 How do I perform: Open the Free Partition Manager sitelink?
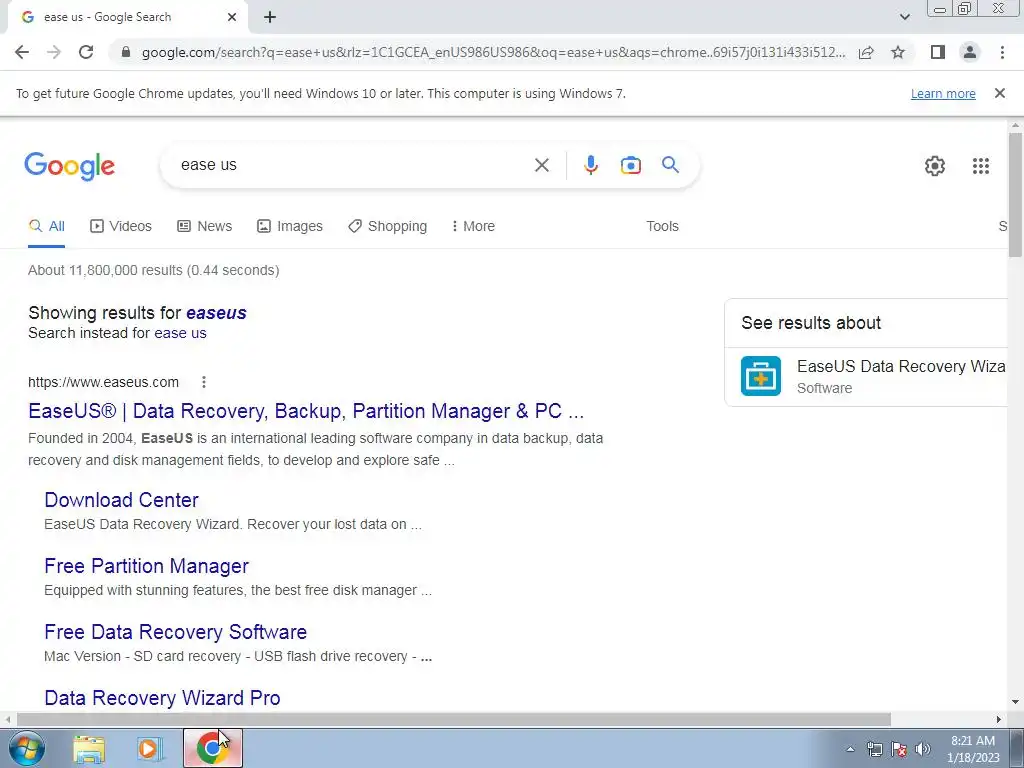tap(146, 566)
